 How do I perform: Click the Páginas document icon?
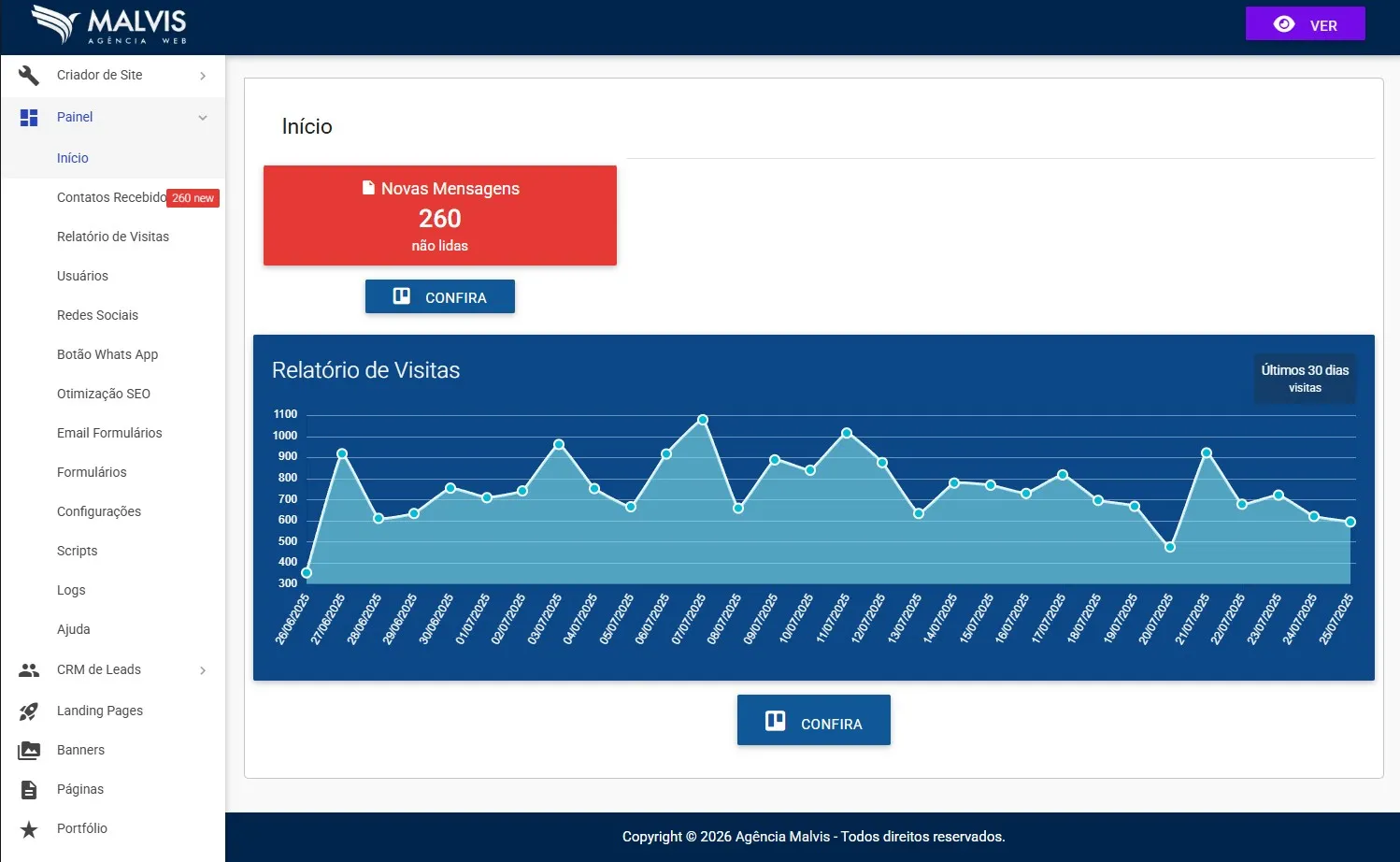pyautogui.click(x=29, y=790)
